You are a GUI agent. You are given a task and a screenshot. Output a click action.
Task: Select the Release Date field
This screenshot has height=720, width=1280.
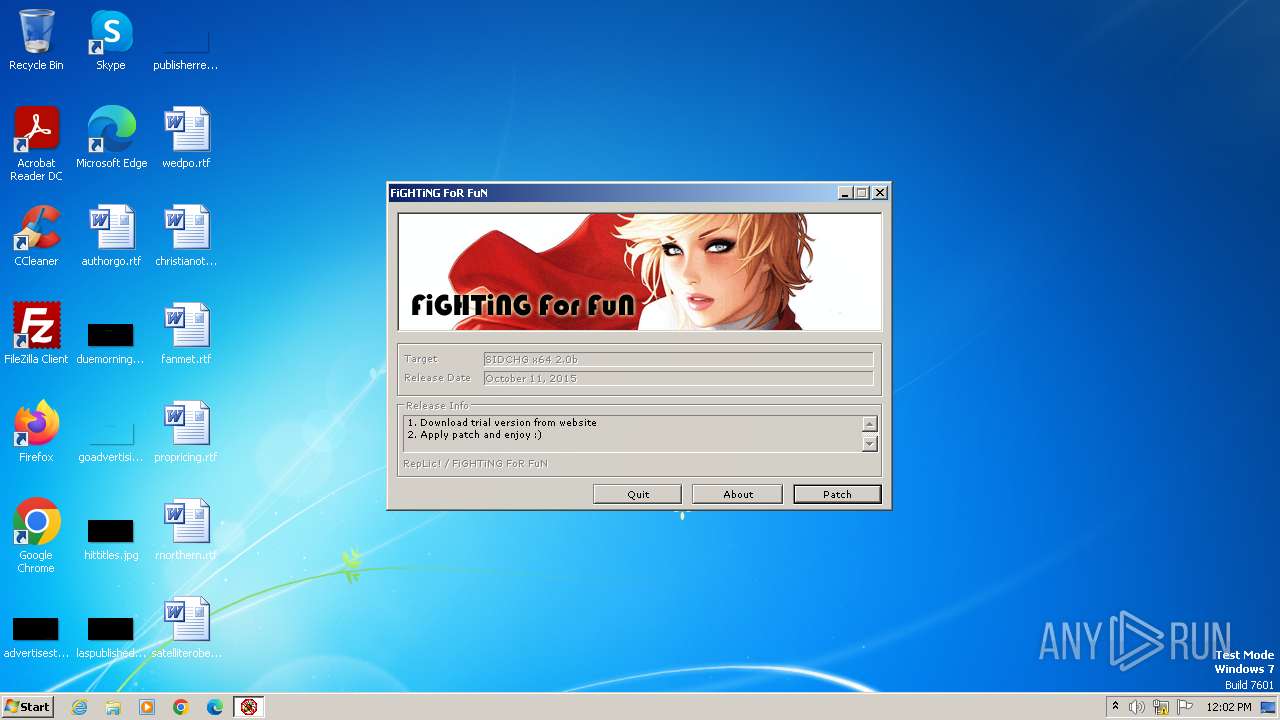tap(678, 378)
